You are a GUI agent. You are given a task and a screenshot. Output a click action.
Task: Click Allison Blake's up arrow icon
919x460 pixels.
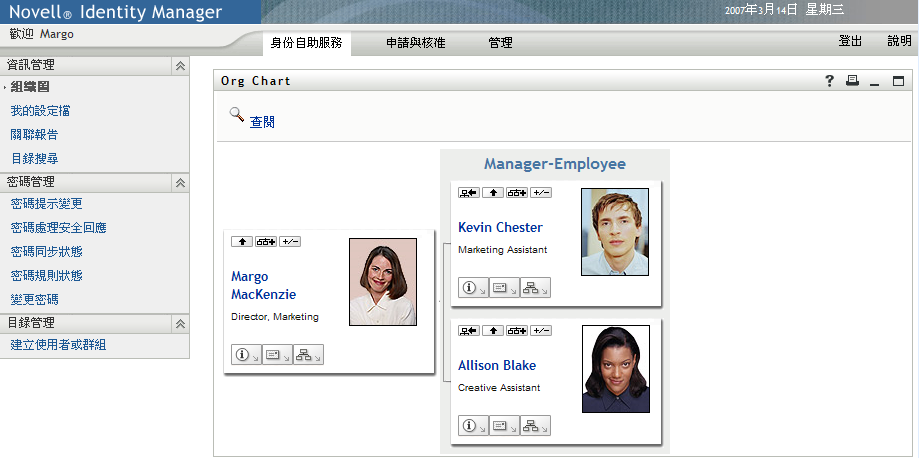point(493,330)
